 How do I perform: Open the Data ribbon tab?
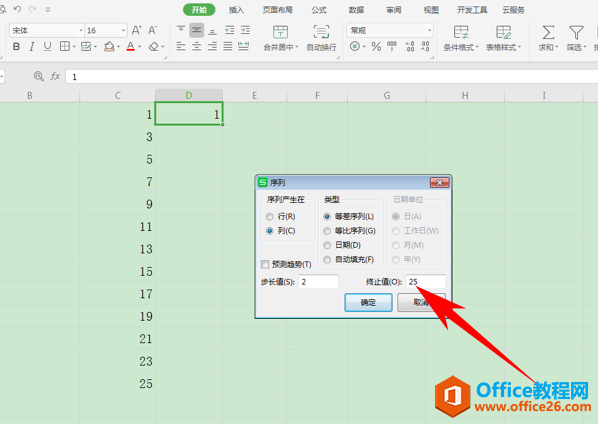click(356, 10)
